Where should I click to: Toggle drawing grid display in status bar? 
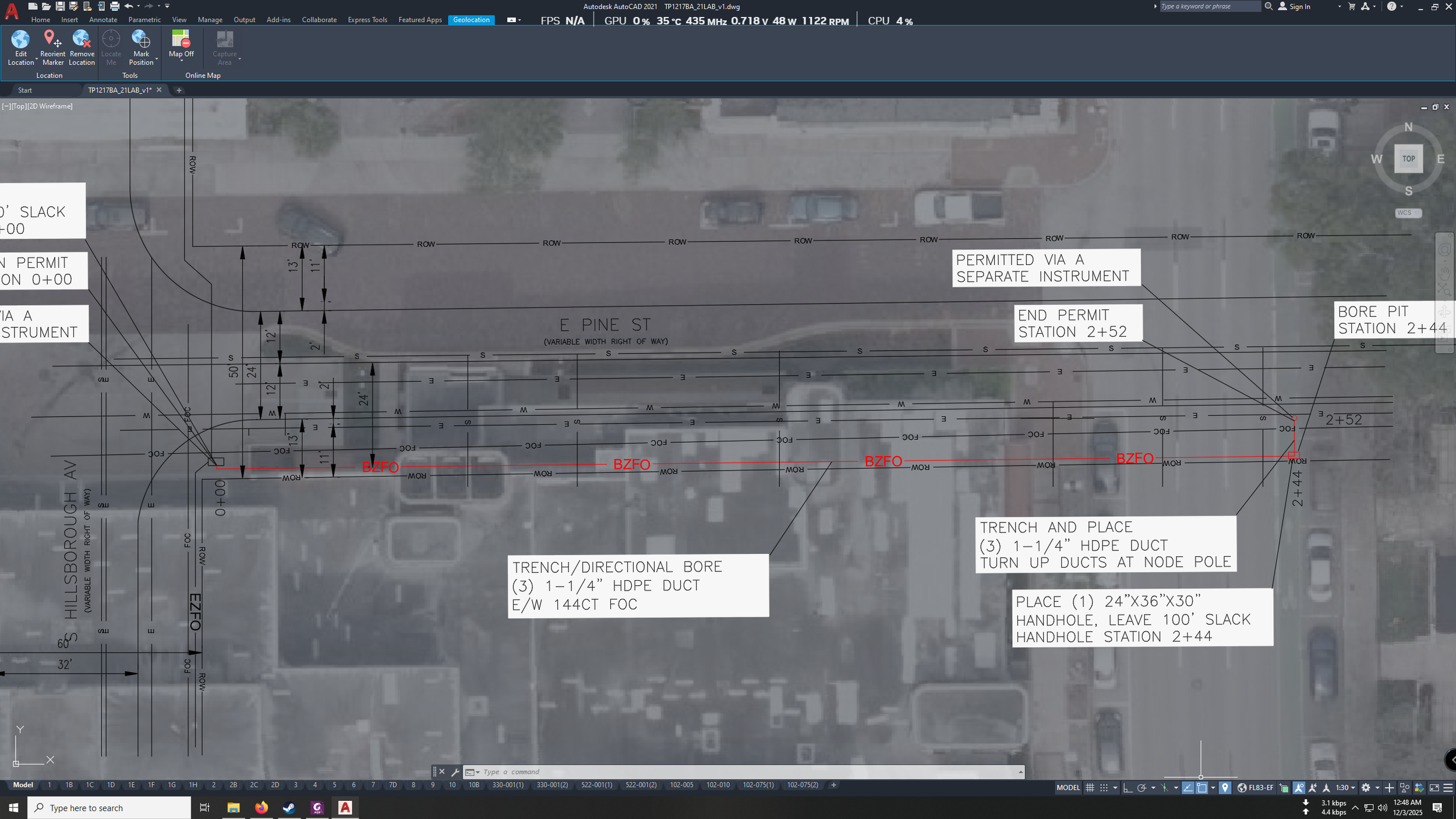(x=1090, y=788)
